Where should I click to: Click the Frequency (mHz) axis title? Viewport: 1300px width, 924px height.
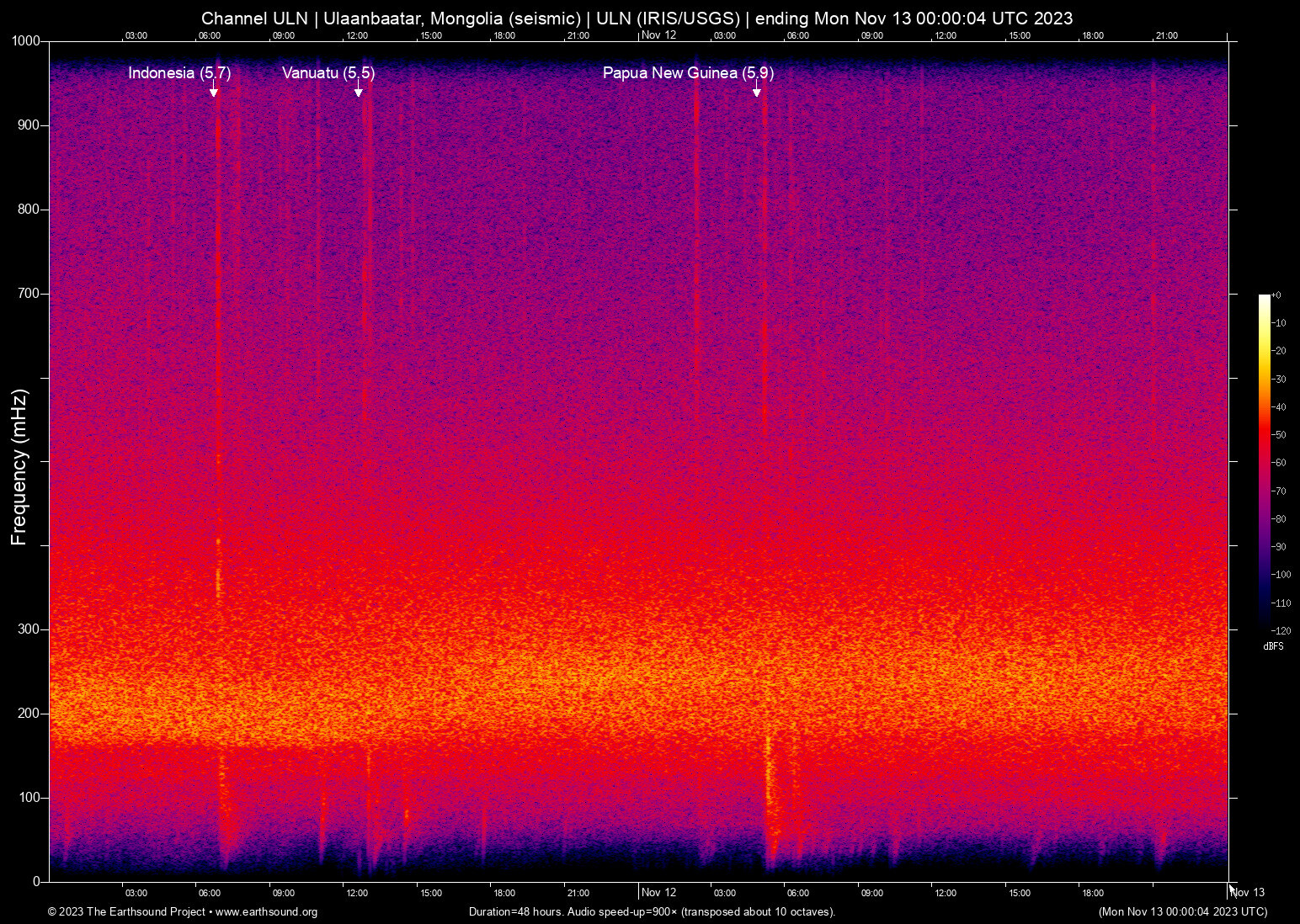click(19, 467)
